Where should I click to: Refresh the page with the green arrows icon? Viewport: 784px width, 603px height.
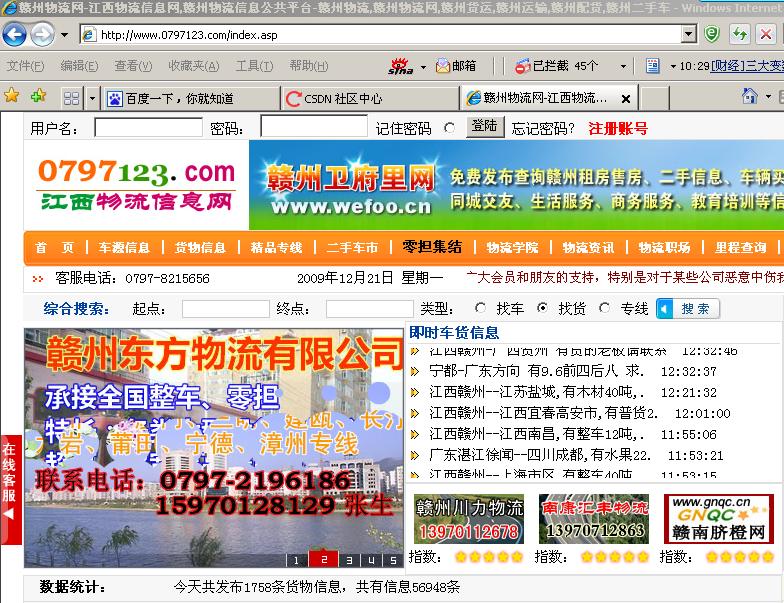[x=740, y=34]
